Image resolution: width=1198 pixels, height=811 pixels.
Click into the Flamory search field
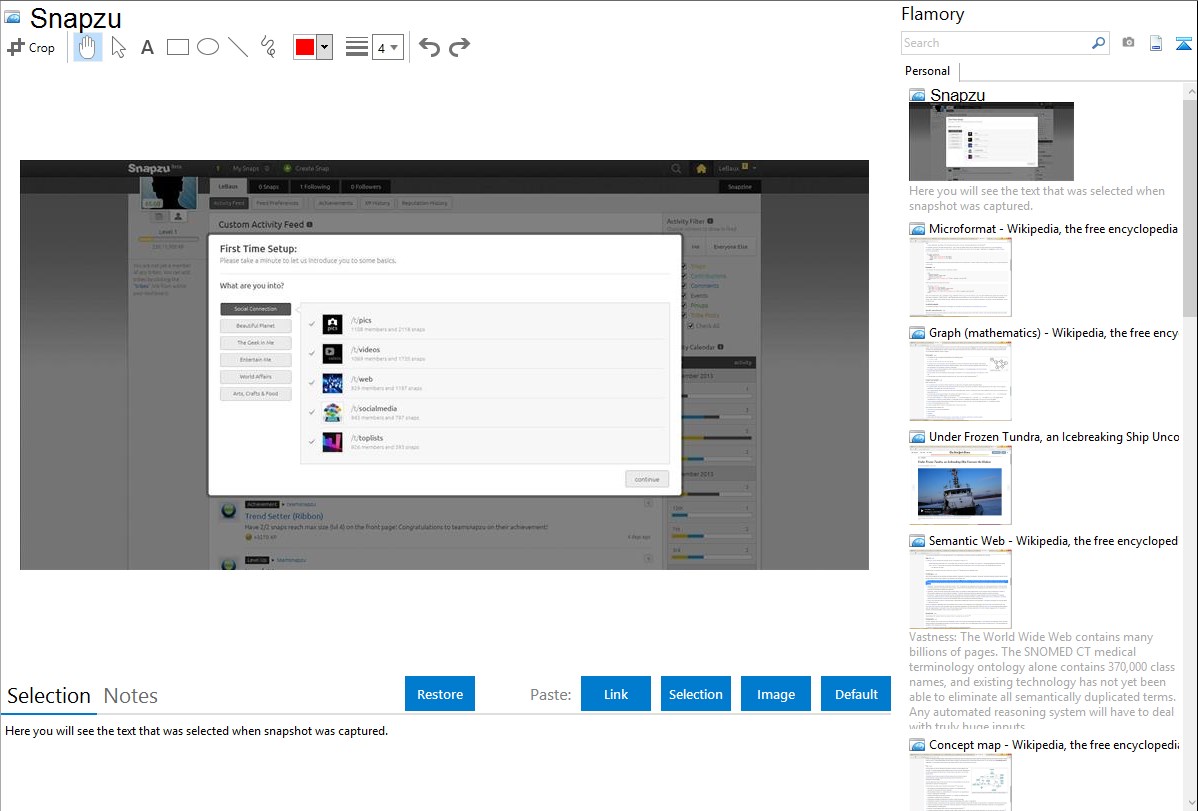[x=995, y=43]
